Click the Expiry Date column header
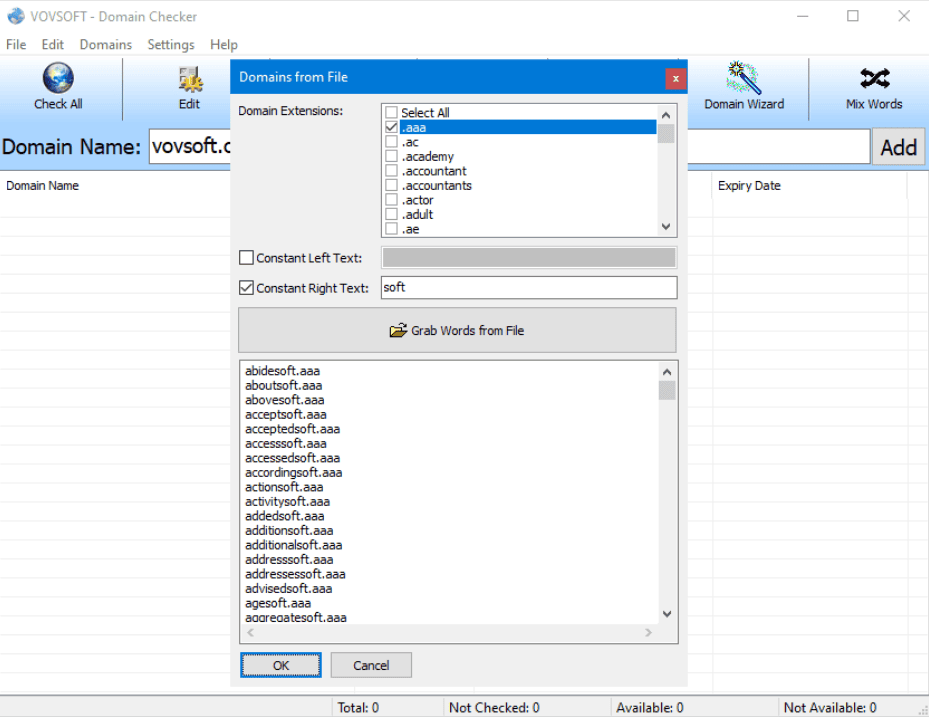This screenshot has height=717, width=929. (x=749, y=185)
